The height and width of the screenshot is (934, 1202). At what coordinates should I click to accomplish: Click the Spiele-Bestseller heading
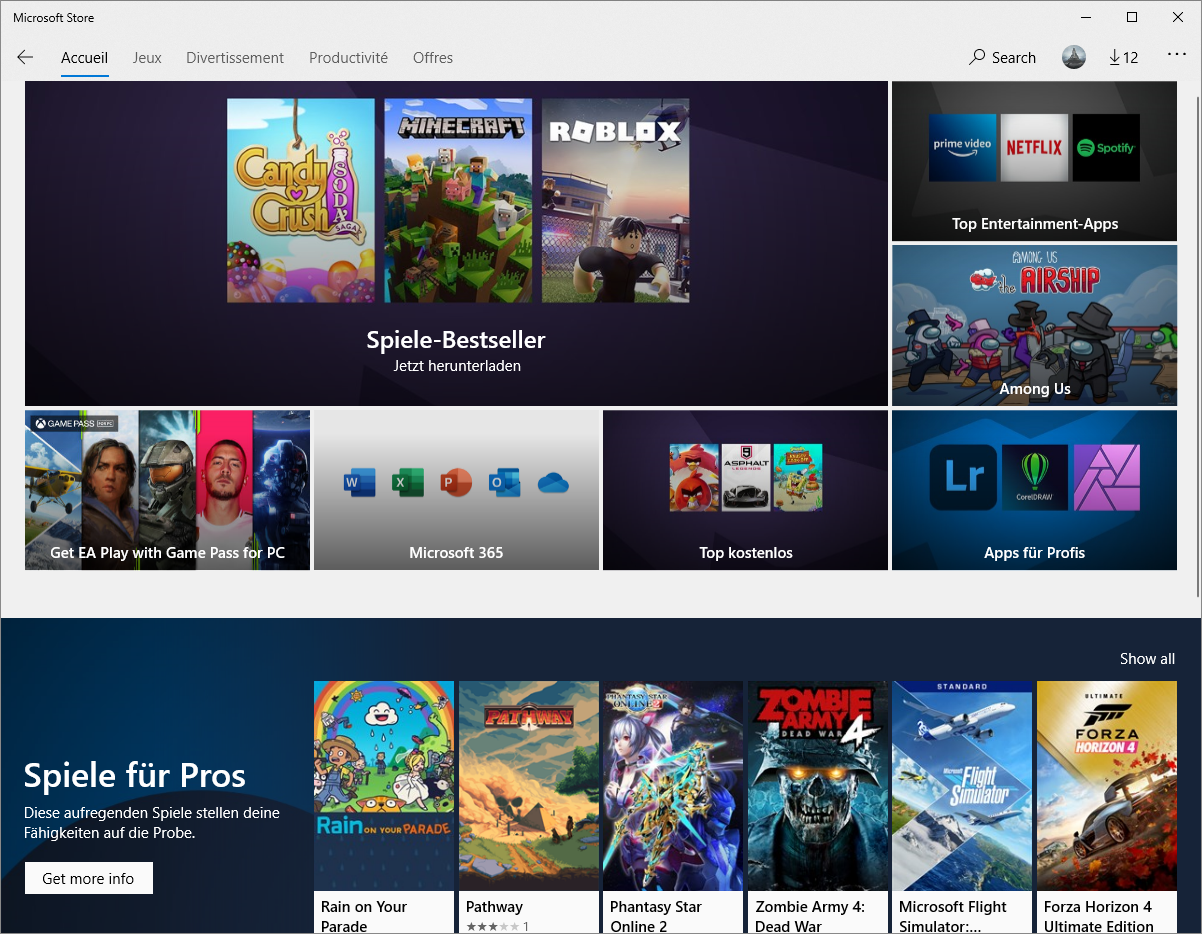pos(456,340)
